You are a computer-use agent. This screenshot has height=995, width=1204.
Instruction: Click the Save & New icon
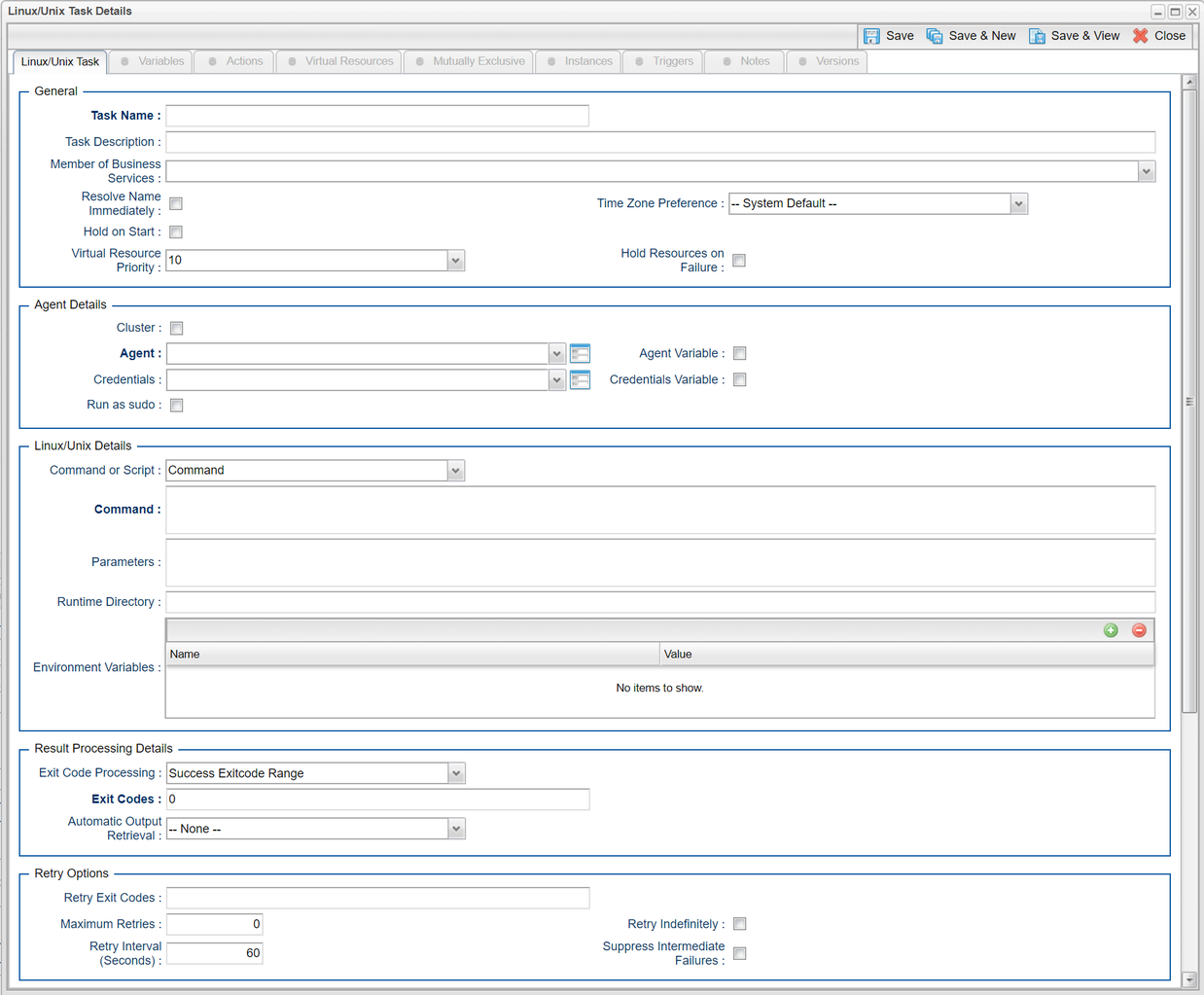click(935, 36)
